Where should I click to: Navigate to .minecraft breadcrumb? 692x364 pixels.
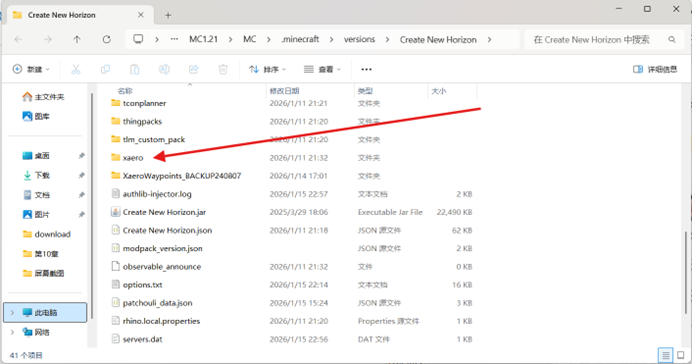[301, 39]
